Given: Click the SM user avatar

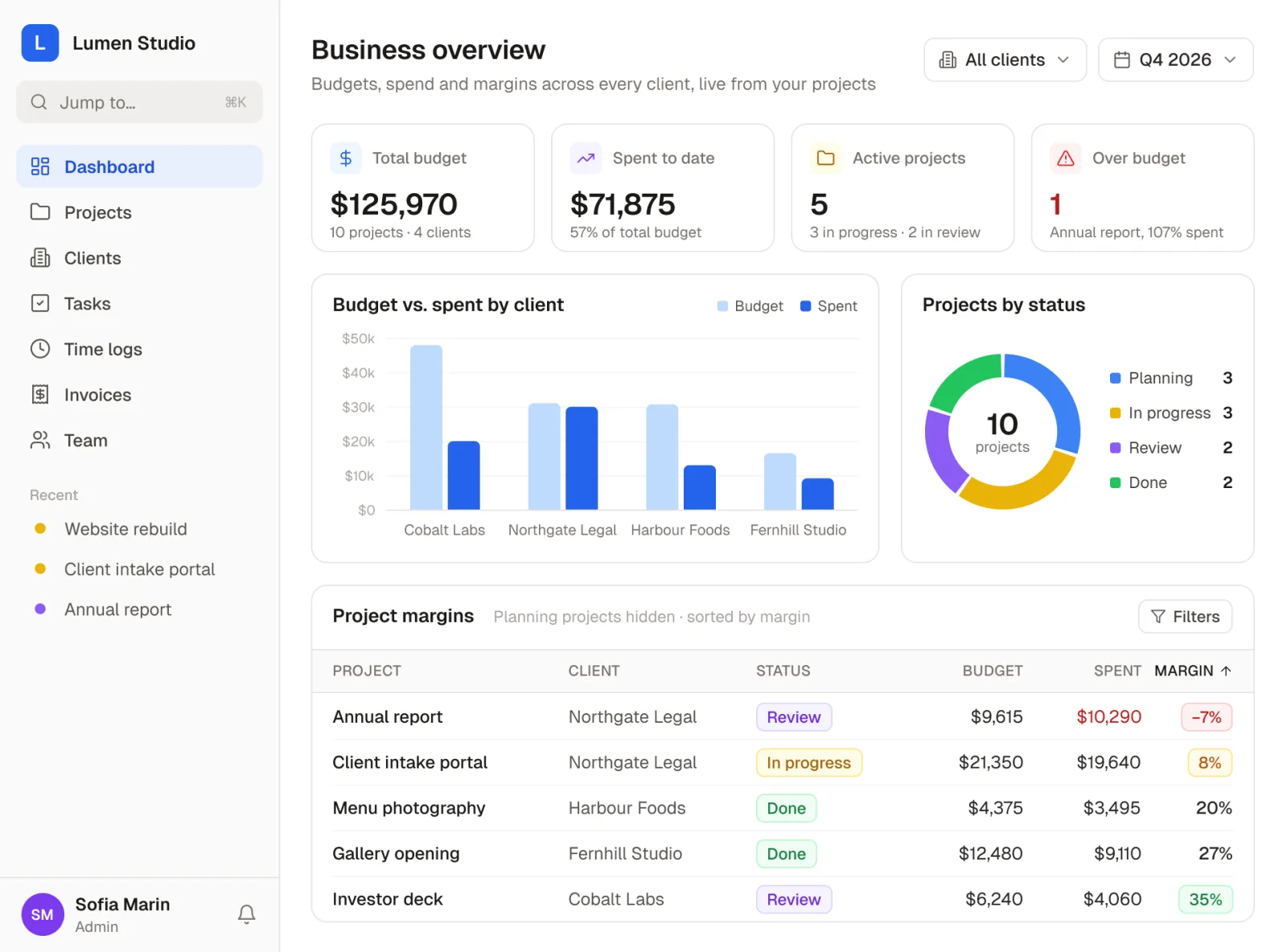Looking at the screenshot, I should pyautogui.click(x=43, y=914).
